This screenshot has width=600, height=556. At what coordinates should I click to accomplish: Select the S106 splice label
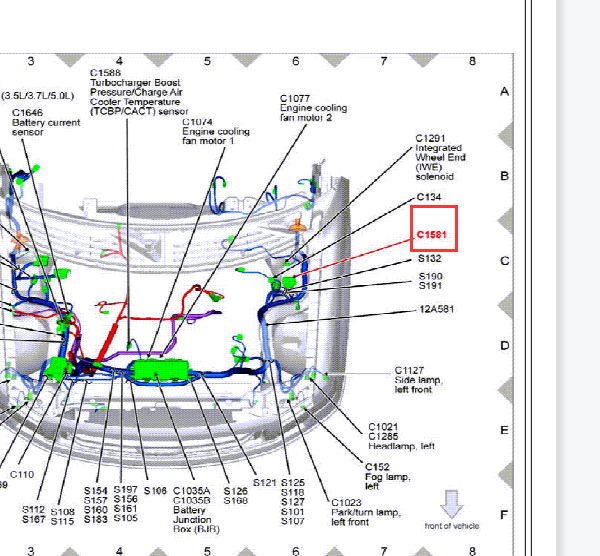click(x=155, y=491)
